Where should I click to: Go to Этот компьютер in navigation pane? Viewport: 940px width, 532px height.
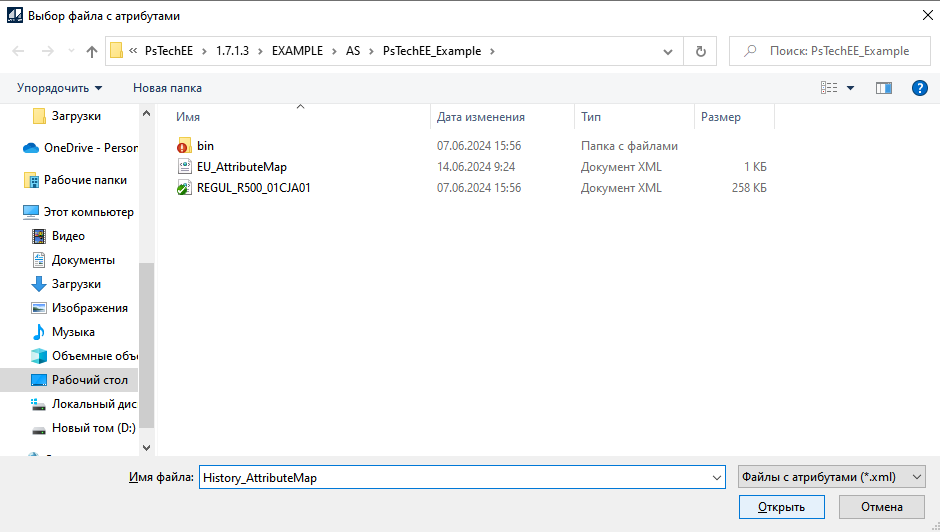88,212
